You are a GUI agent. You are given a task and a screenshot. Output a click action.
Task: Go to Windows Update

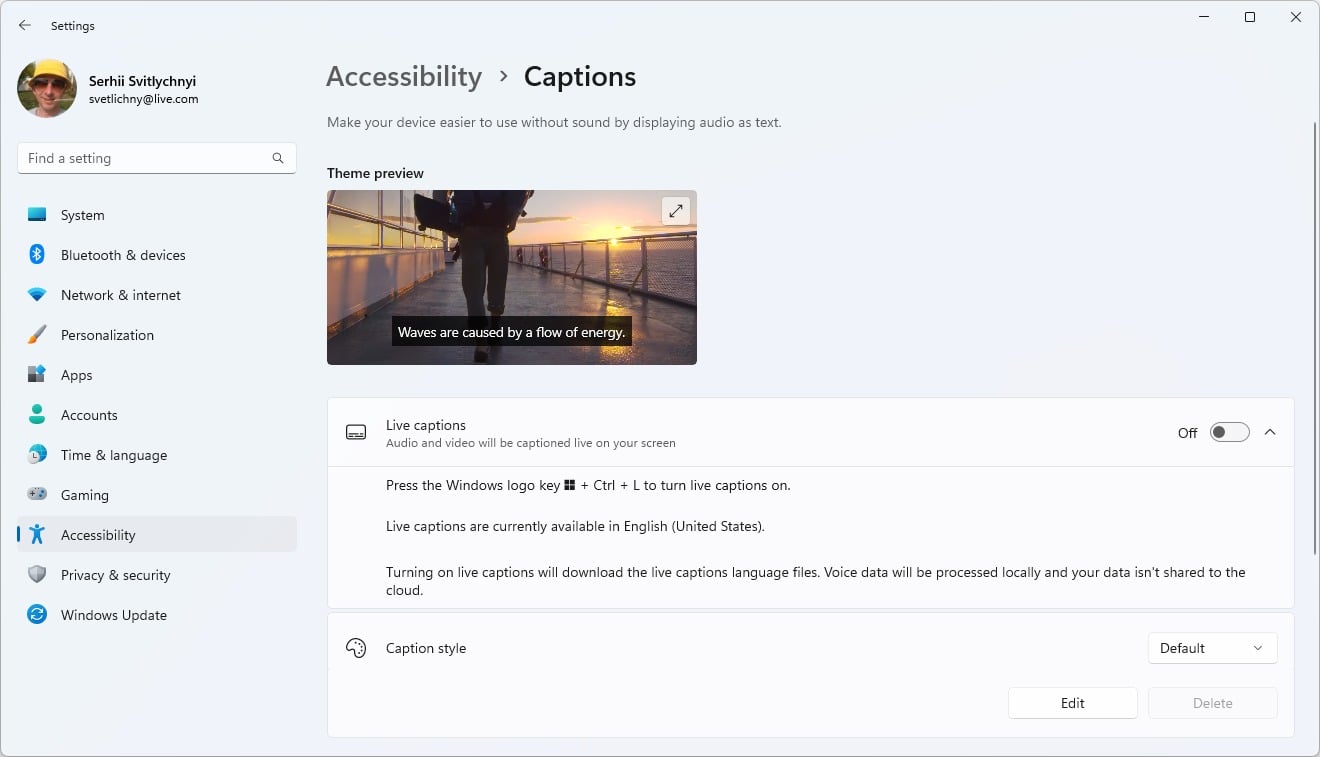157,615
